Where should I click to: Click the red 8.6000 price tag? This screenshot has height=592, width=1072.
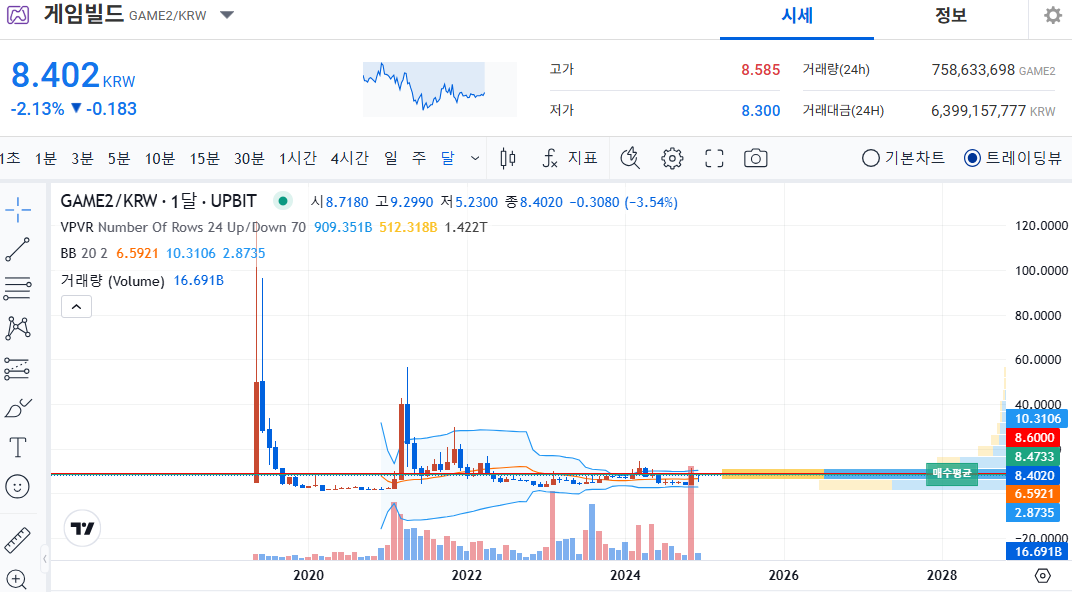(1034, 438)
